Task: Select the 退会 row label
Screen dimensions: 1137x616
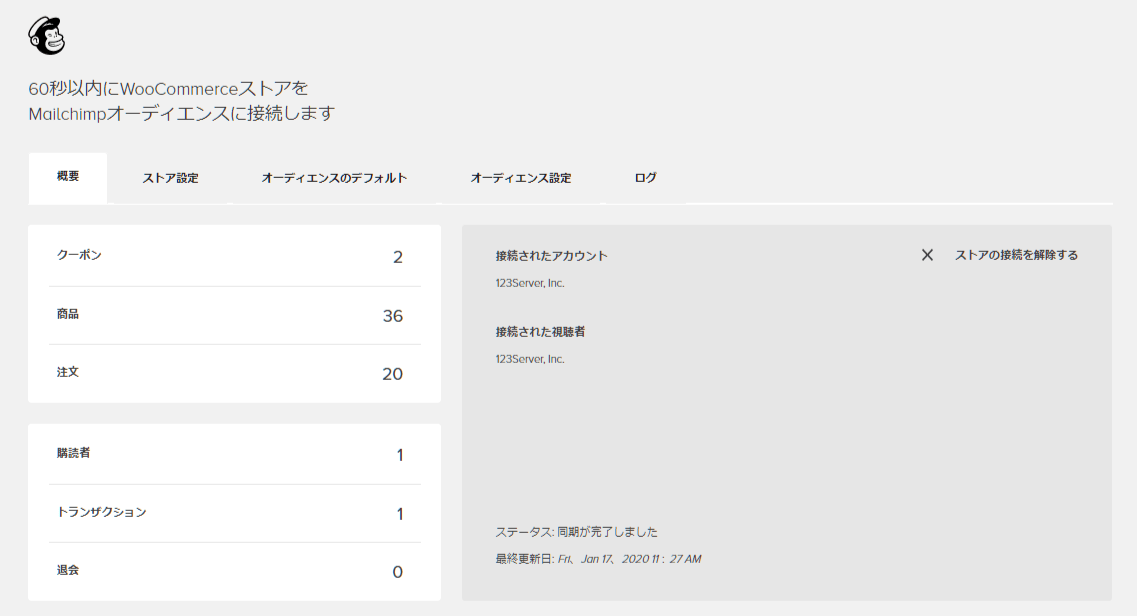Action: (x=67, y=570)
